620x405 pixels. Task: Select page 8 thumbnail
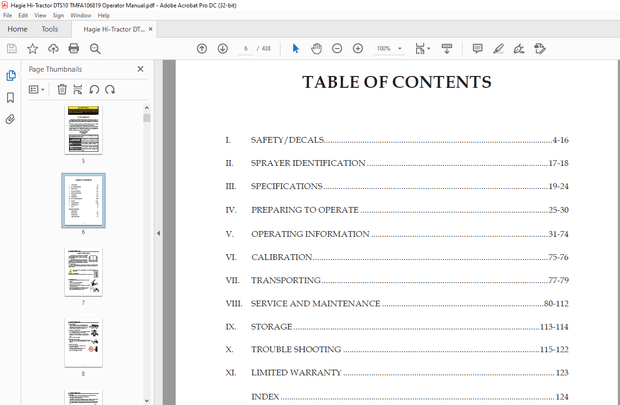tap(83, 343)
